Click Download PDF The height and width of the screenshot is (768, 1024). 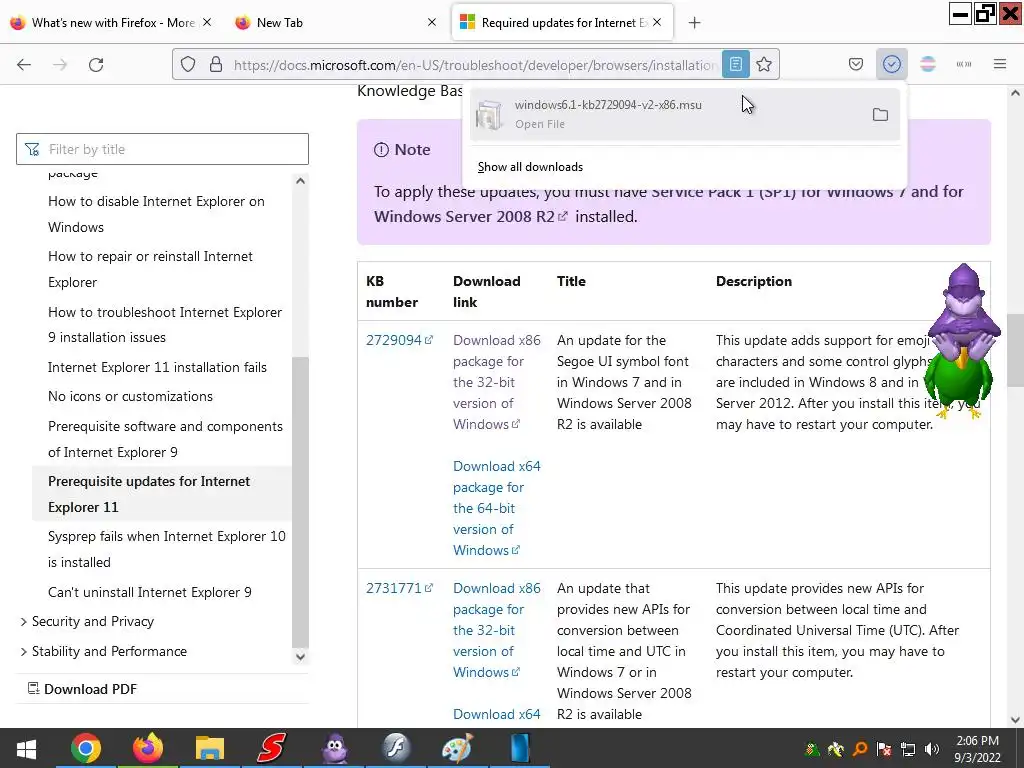tap(82, 689)
